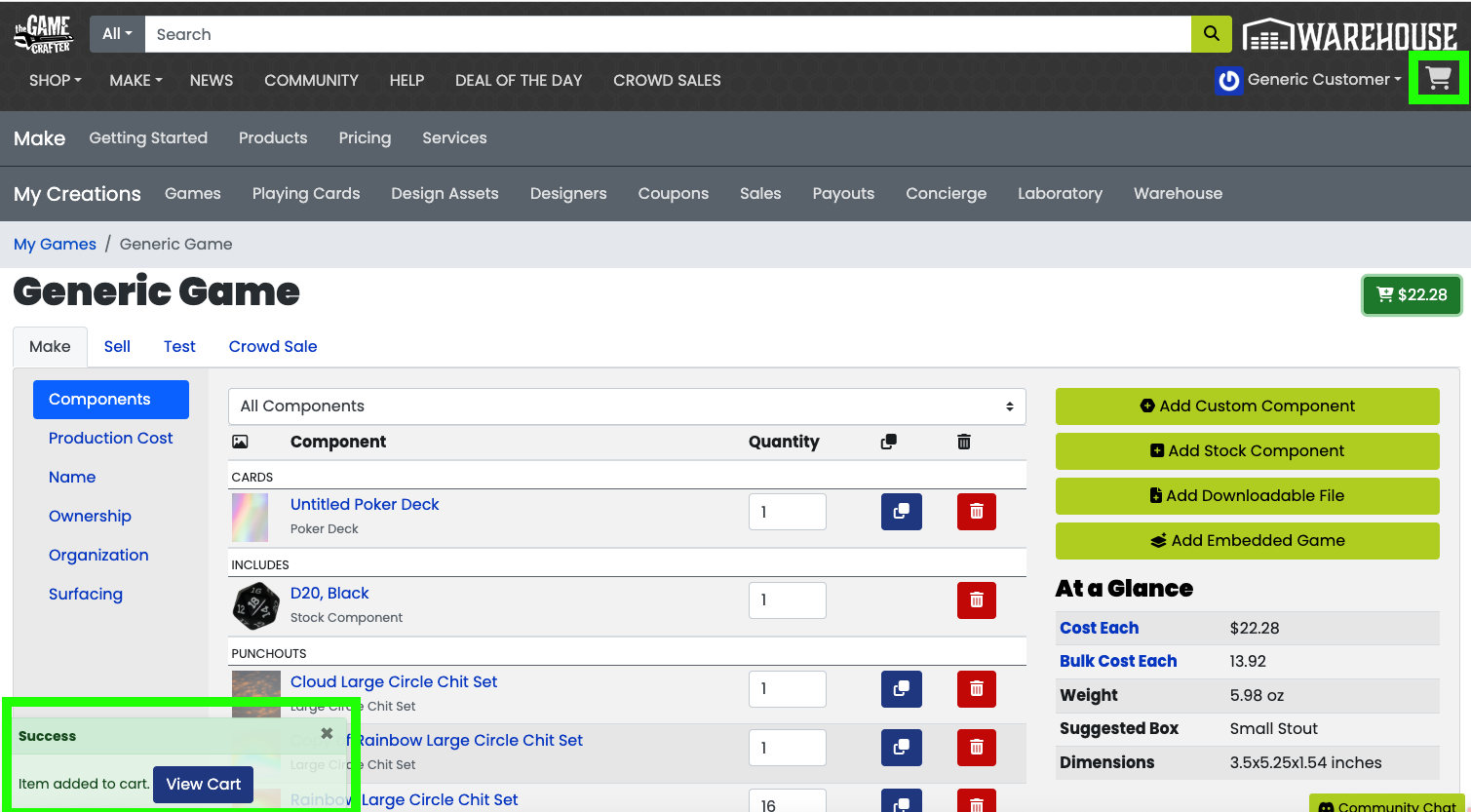The width and height of the screenshot is (1471, 812).
Task: Open the Bulk Cost Each link
Action: pyautogui.click(x=1118, y=661)
